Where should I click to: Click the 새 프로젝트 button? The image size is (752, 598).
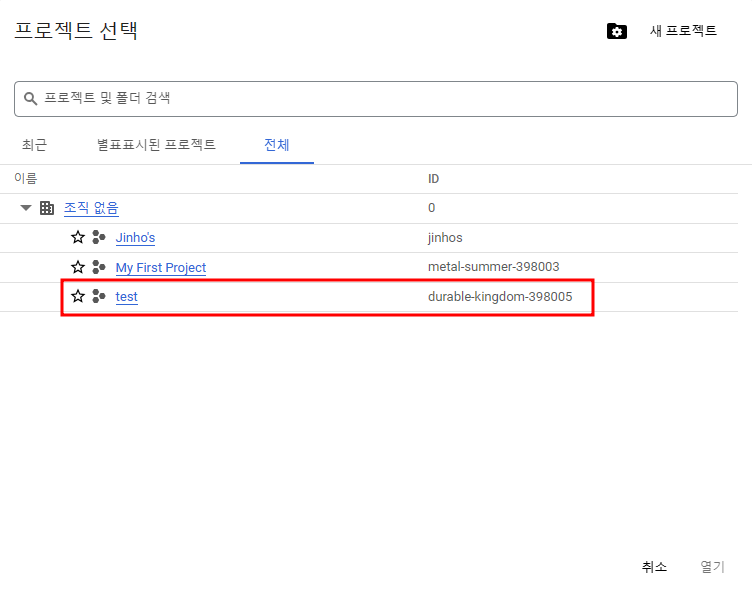coord(683,31)
